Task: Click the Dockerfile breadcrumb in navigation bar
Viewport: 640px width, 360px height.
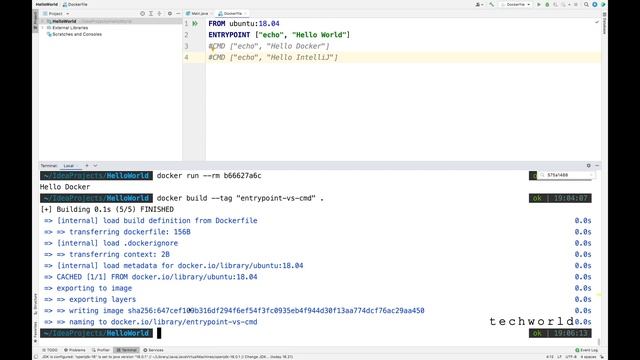Action: [x=75, y=4]
